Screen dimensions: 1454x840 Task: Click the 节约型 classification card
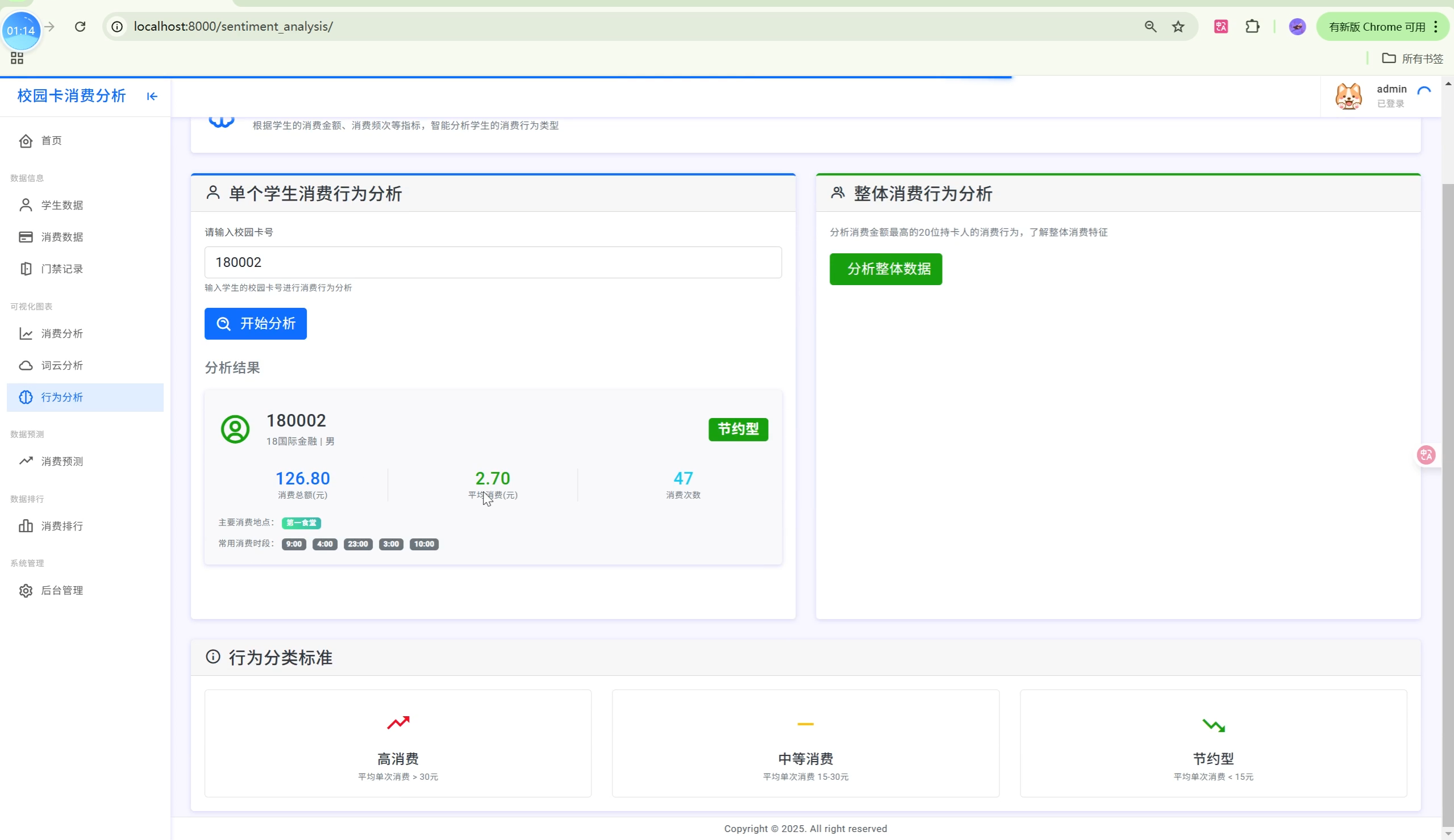(1213, 743)
